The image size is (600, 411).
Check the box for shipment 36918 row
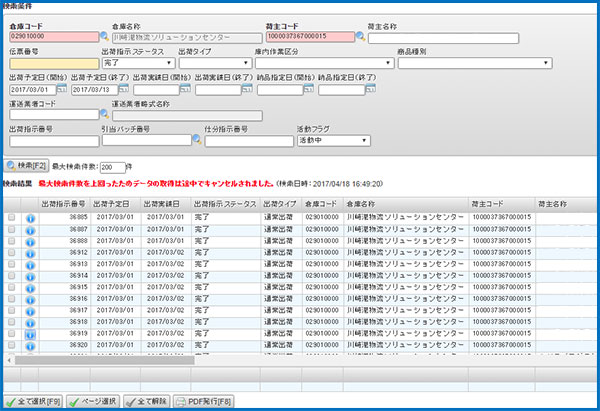(11, 323)
